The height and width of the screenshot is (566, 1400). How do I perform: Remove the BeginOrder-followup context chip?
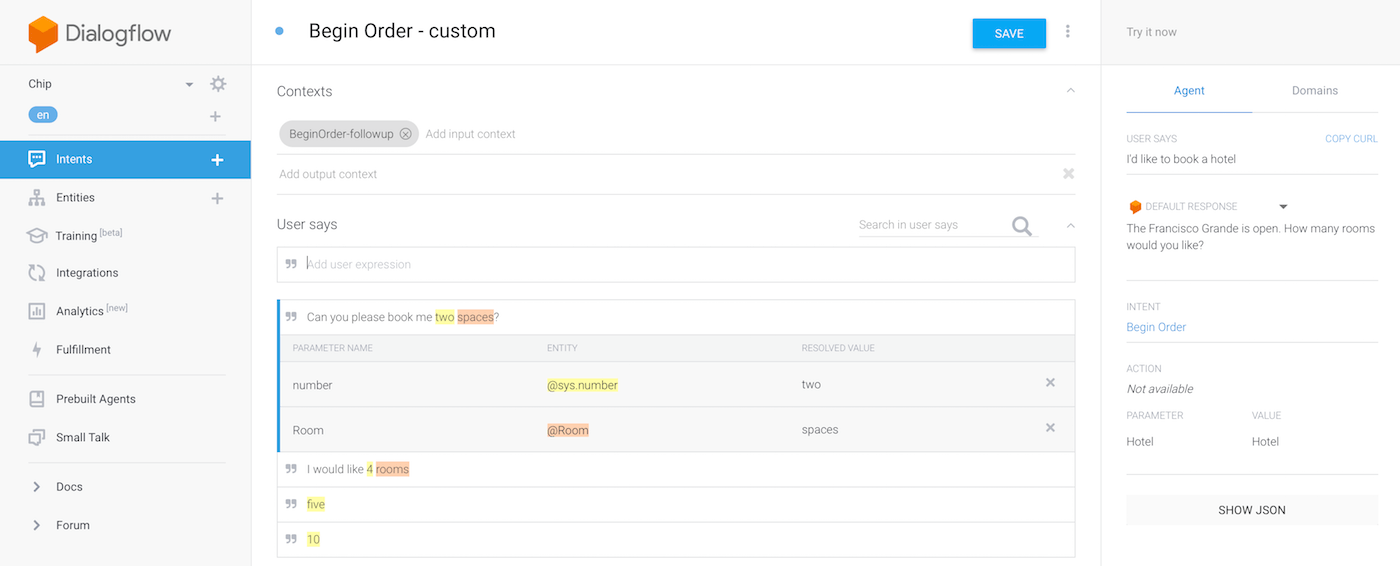(x=405, y=134)
